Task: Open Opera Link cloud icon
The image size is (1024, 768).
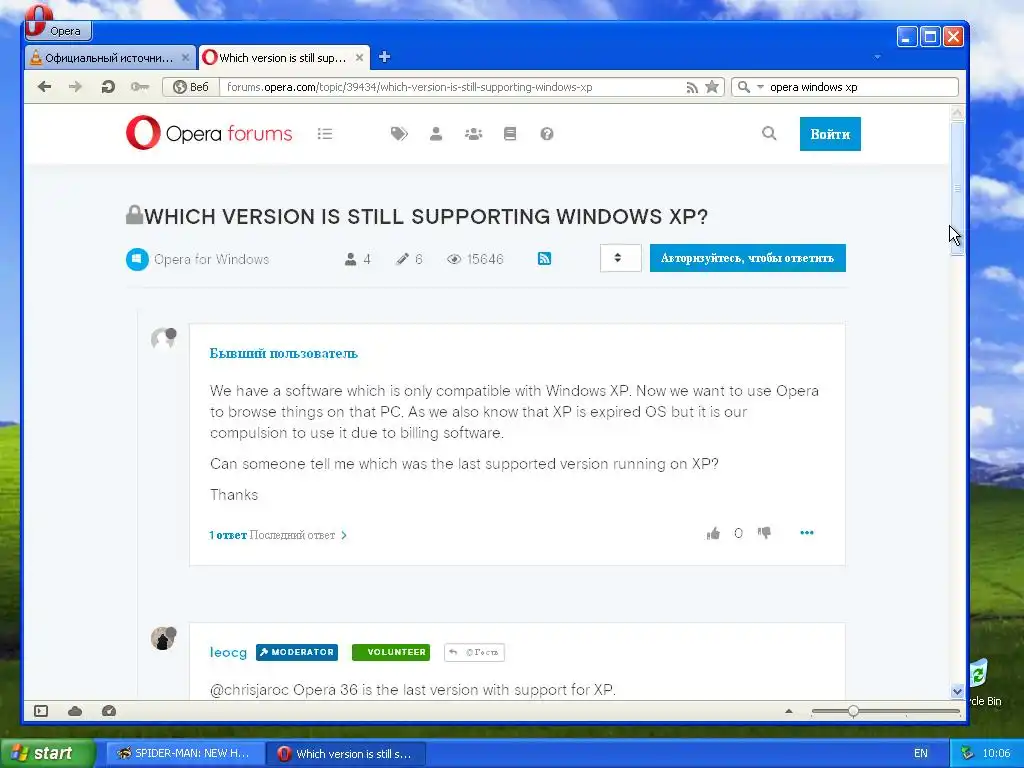Action: (75, 711)
